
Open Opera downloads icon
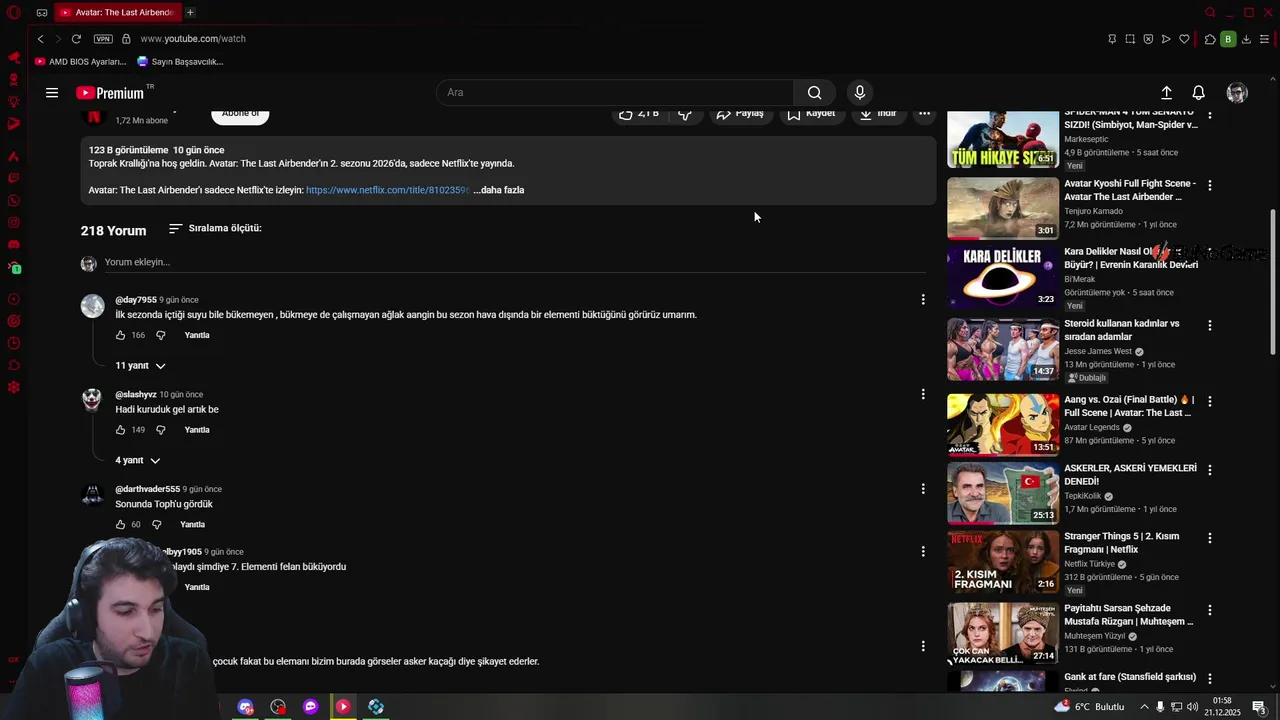(x=1246, y=39)
